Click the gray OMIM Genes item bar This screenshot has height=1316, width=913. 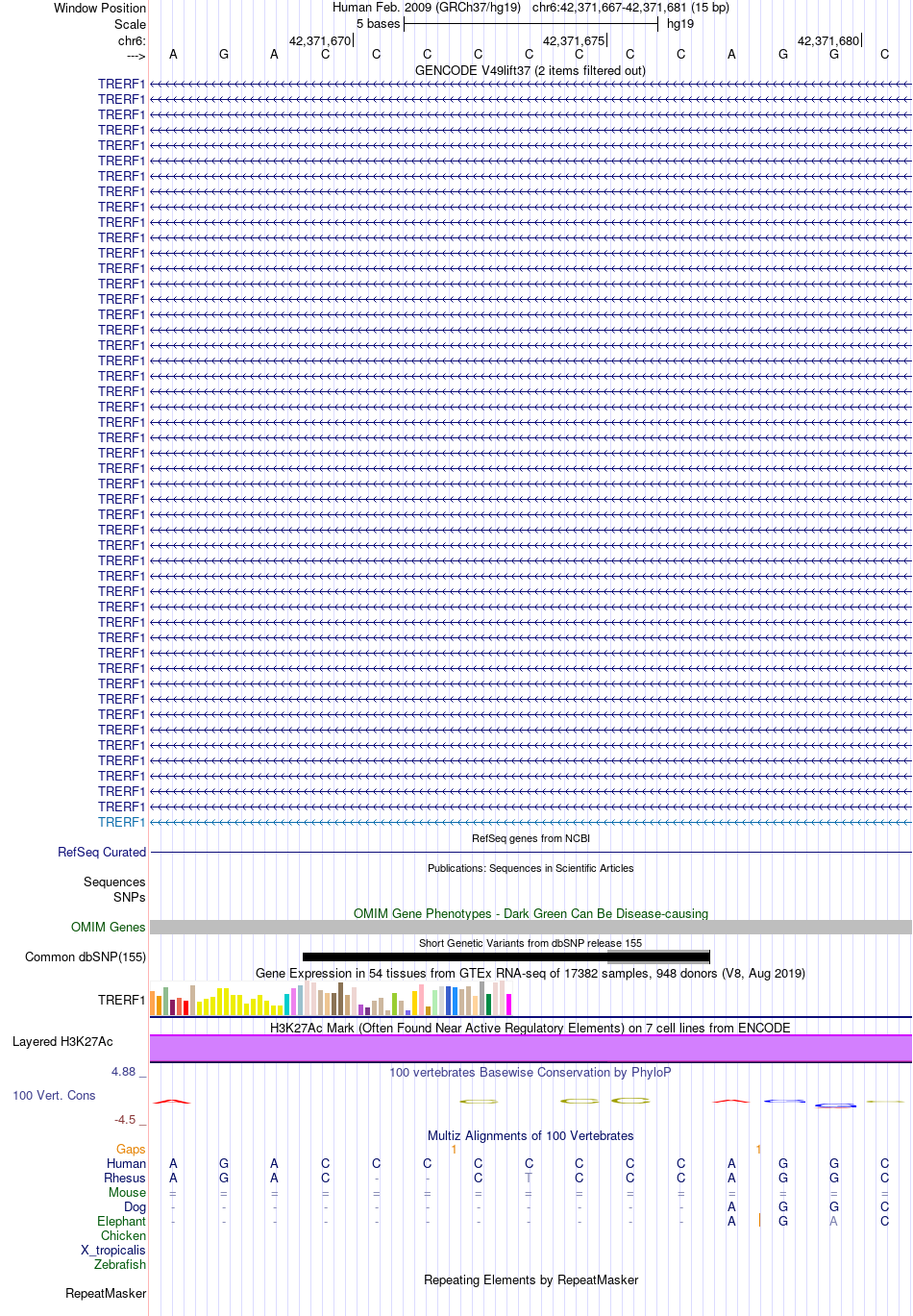pyautogui.click(x=531, y=927)
